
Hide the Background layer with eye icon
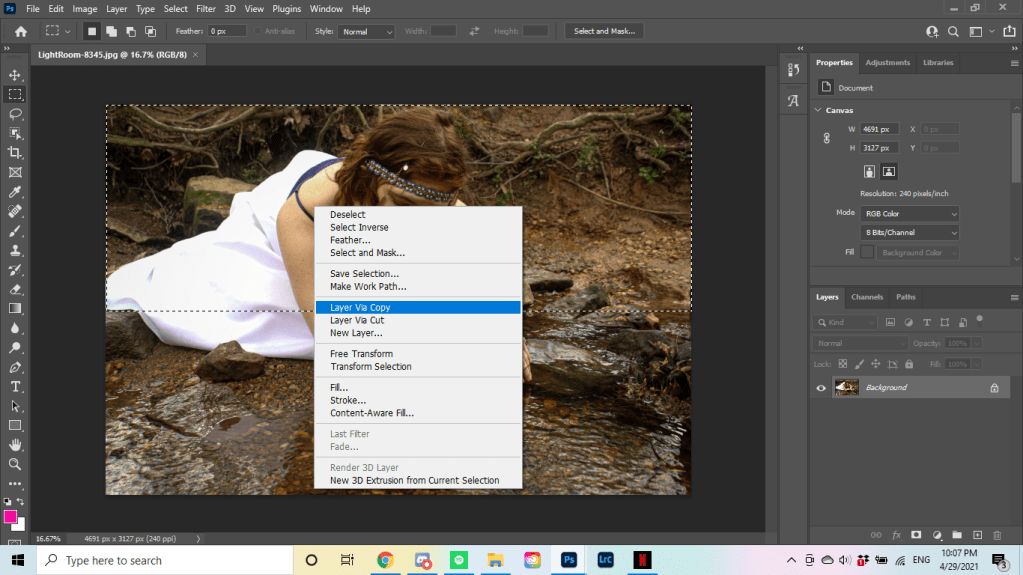821,388
